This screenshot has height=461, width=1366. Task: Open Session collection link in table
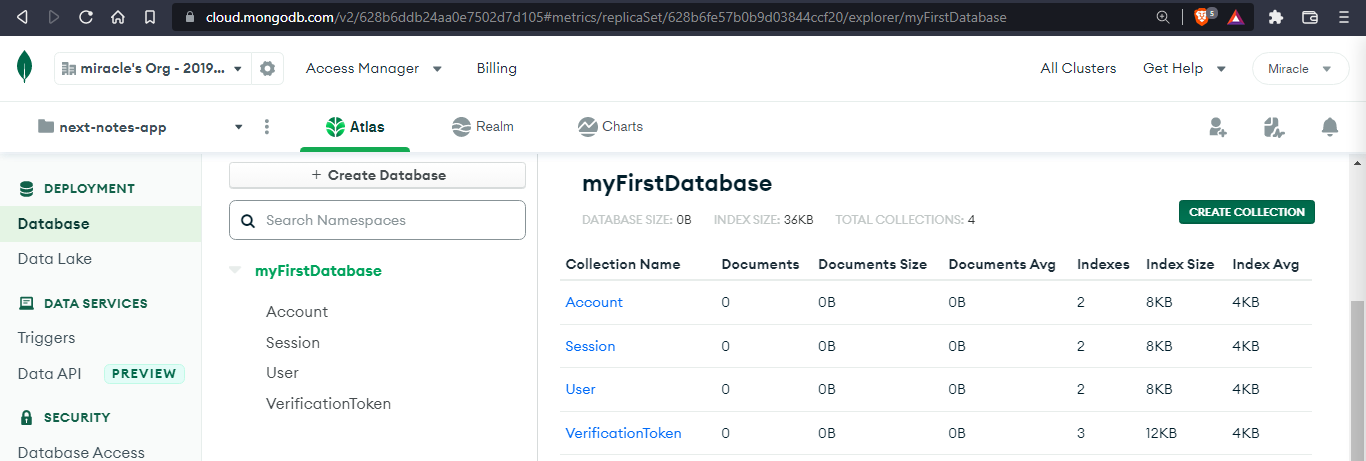(x=590, y=346)
